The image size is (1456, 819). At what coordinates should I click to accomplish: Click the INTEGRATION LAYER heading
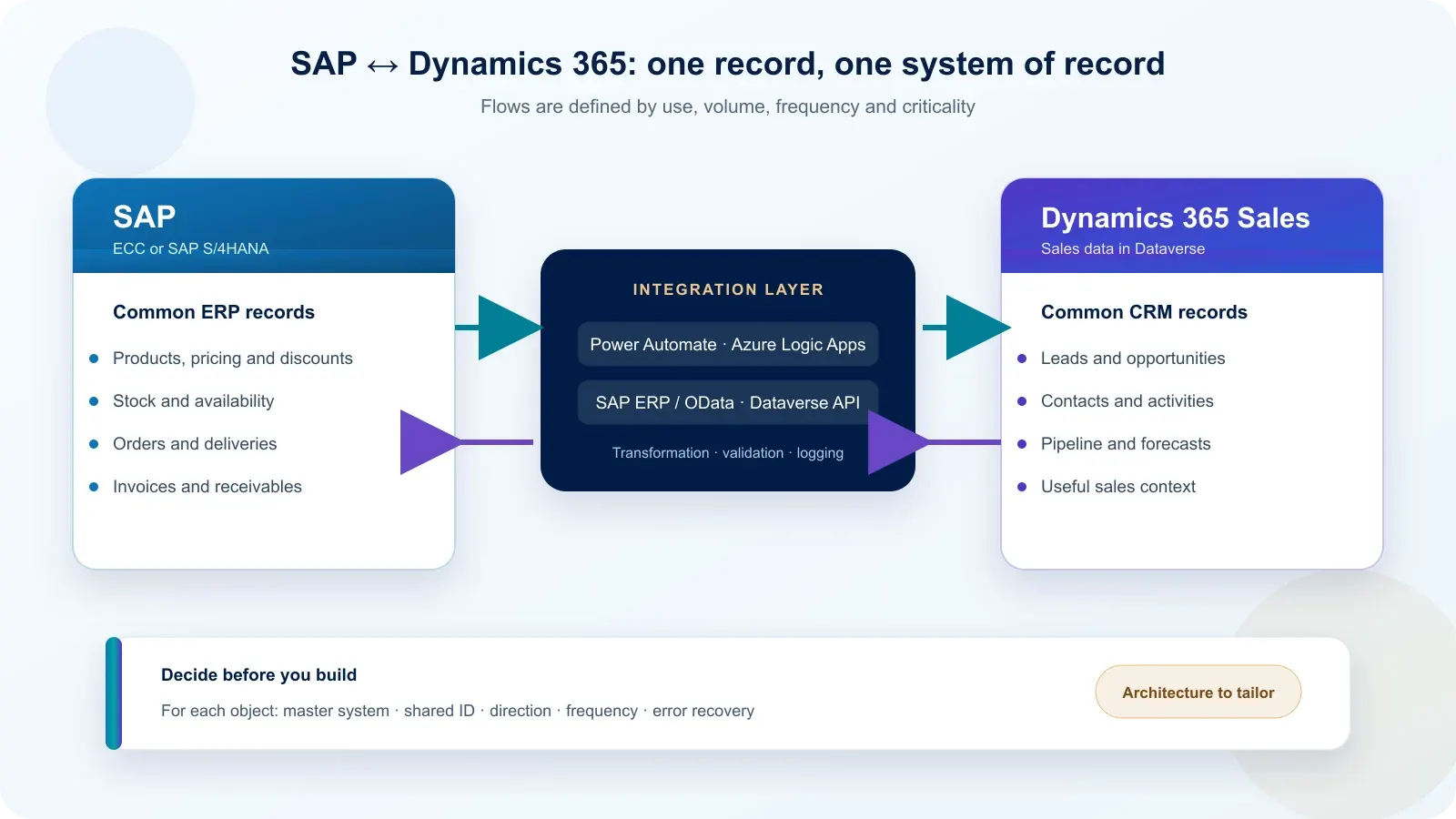(x=728, y=289)
